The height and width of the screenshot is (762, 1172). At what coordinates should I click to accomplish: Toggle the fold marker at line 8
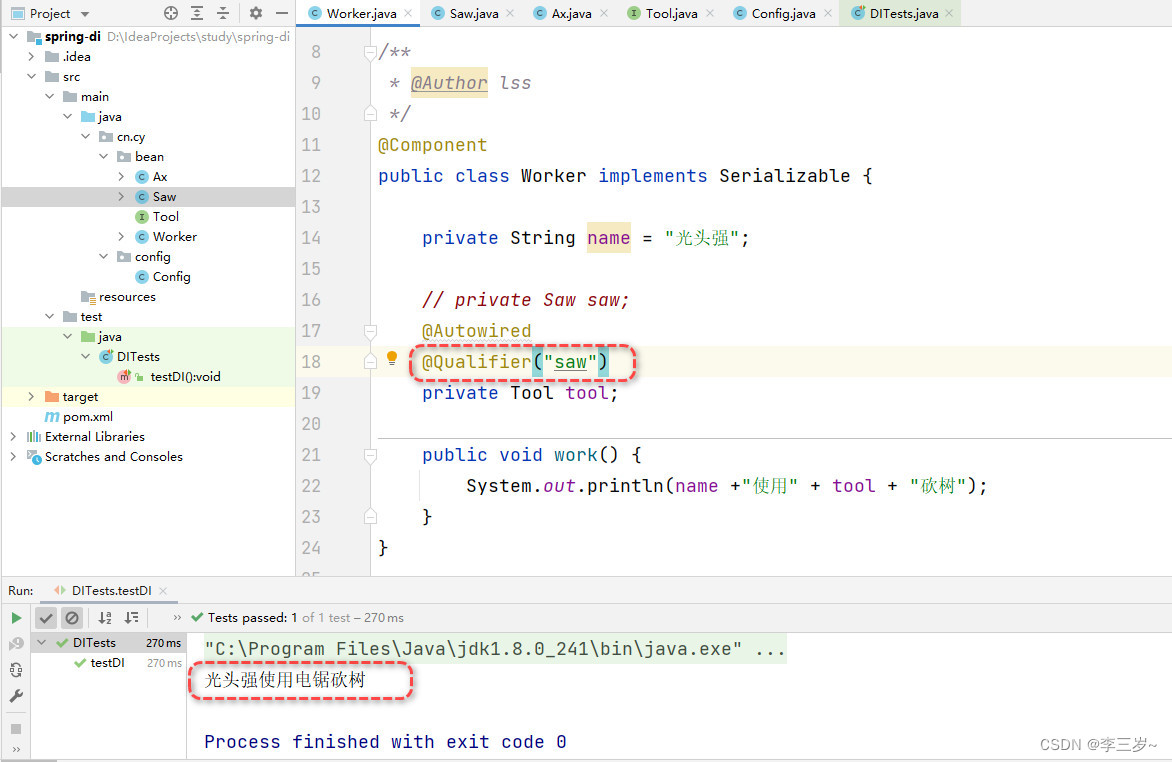(x=370, y=52)
